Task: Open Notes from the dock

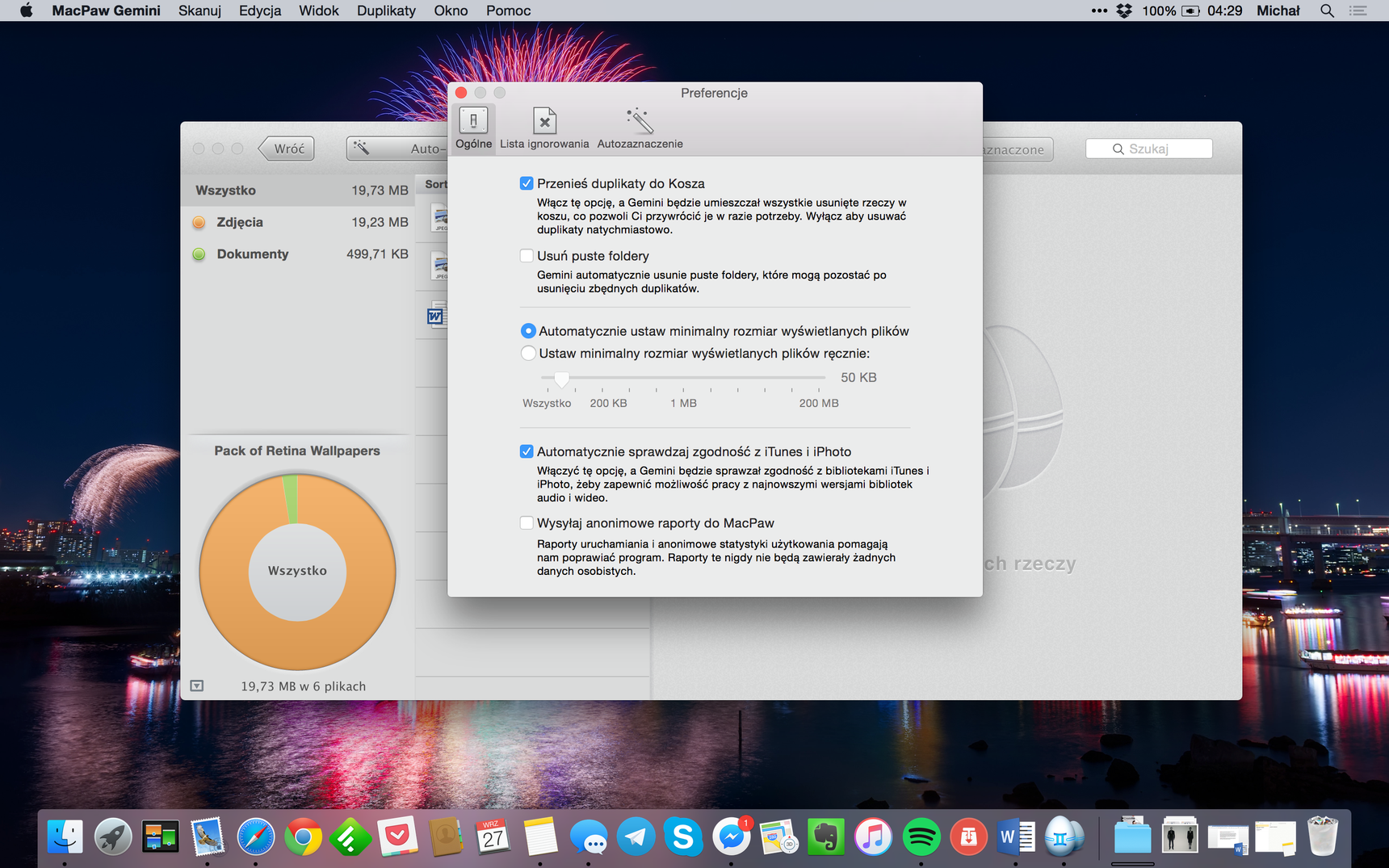Action: [x=540, y=837]
